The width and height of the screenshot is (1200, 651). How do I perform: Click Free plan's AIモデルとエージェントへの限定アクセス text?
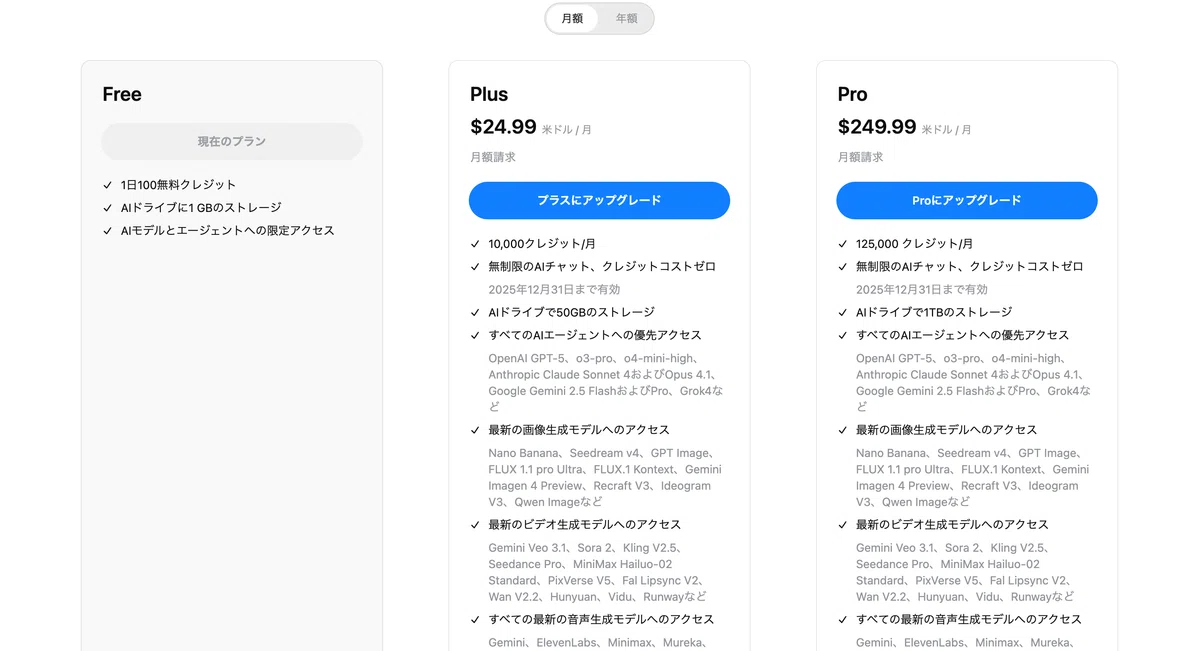pos(227,231)
